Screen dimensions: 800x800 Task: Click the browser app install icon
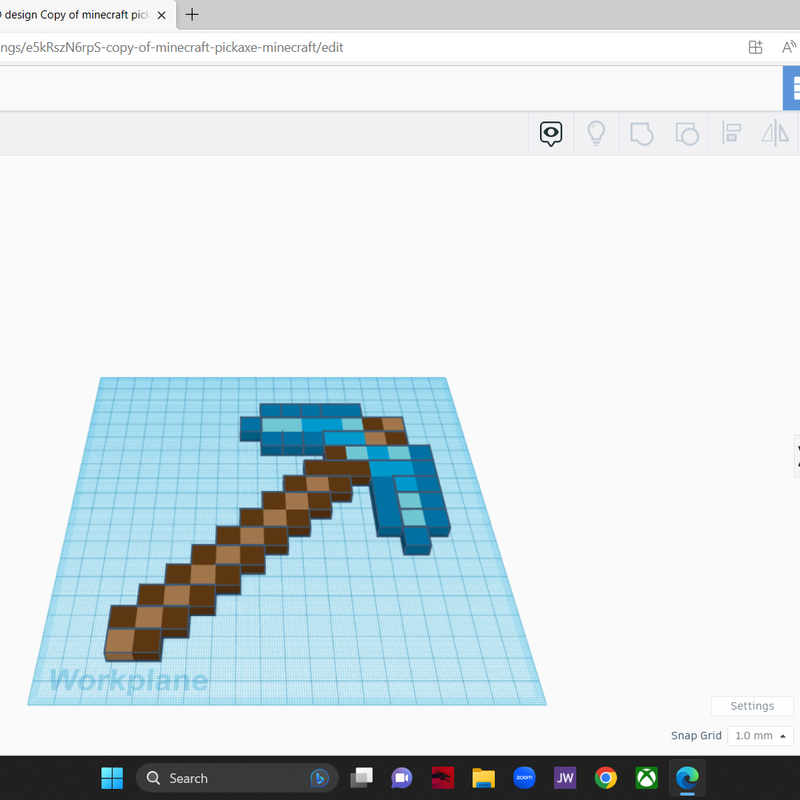coord(756,47)
